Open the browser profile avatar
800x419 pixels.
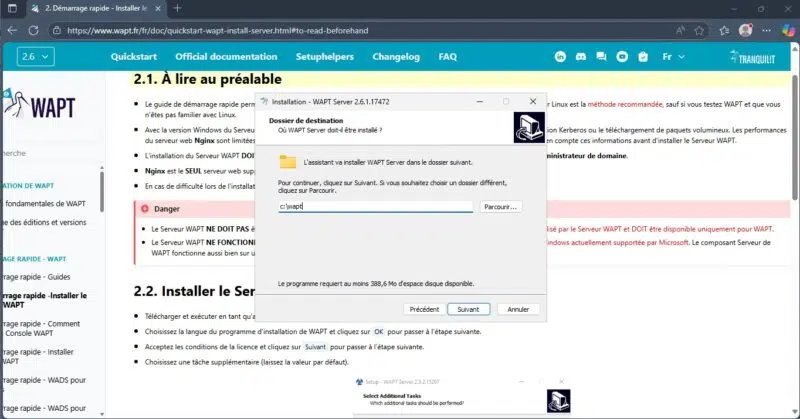[x=745, y=31]
